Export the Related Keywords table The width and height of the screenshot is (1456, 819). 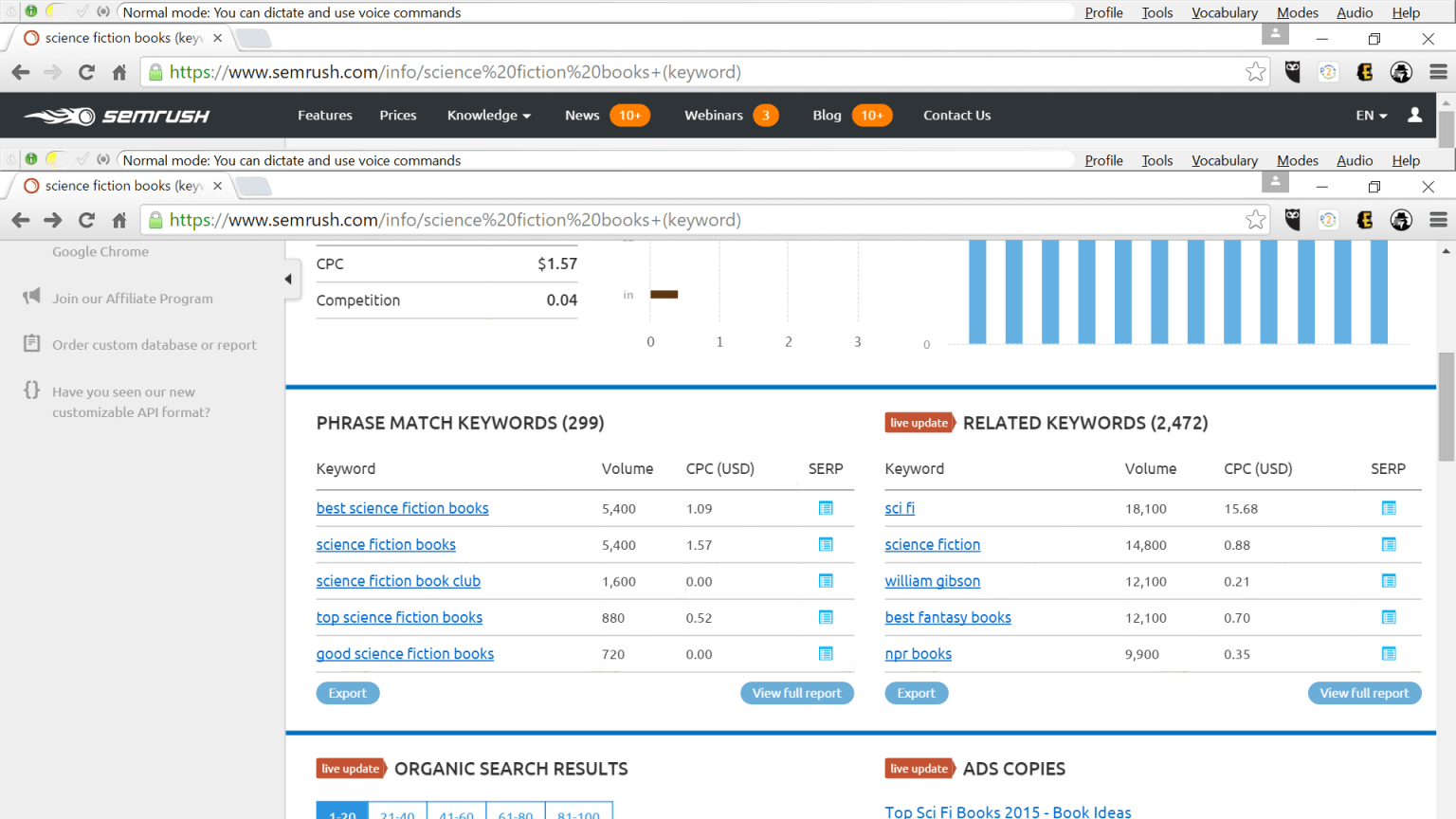[917, 693]
